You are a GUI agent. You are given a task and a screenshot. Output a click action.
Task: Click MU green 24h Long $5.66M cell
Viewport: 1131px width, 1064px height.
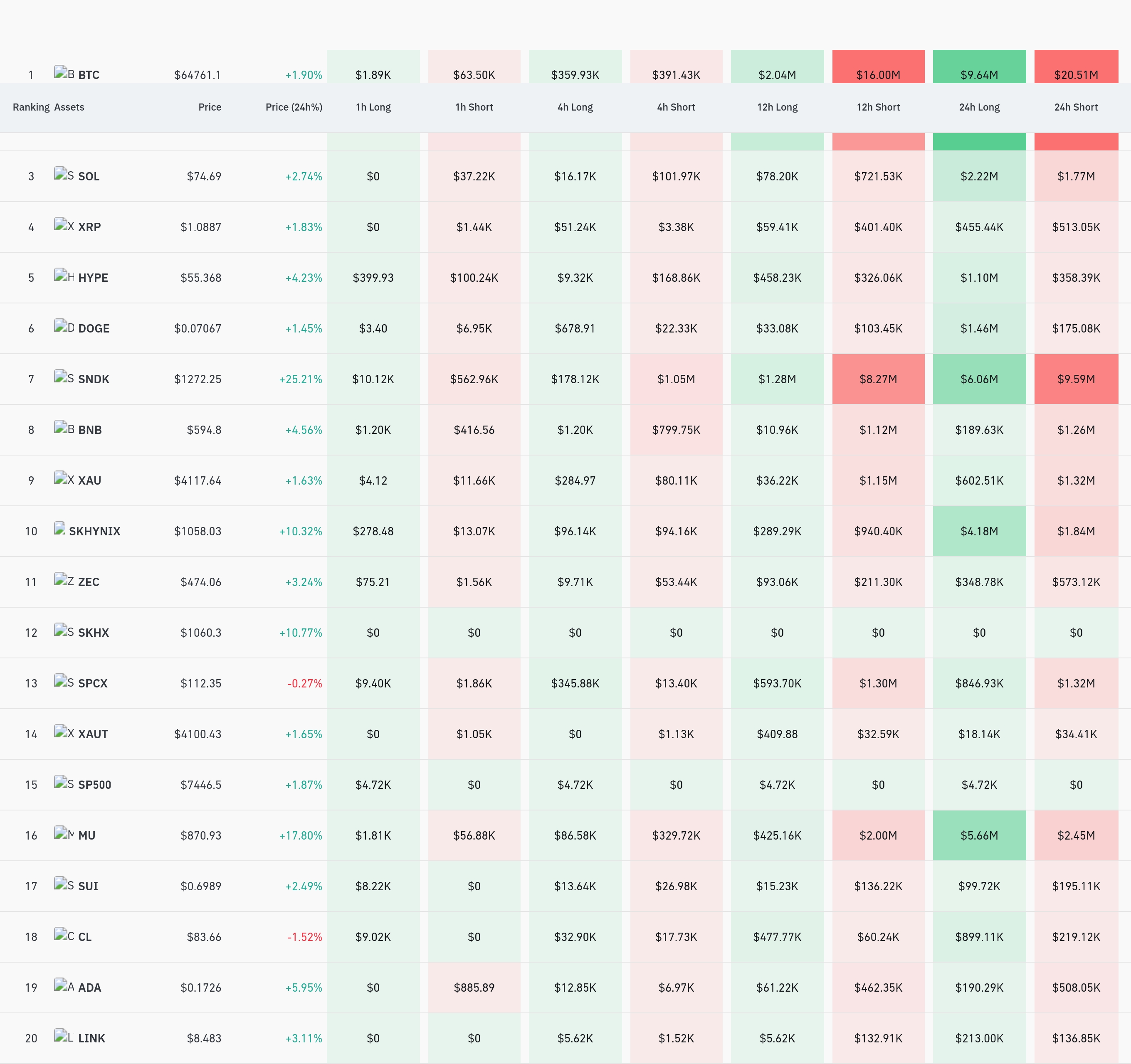979,835
